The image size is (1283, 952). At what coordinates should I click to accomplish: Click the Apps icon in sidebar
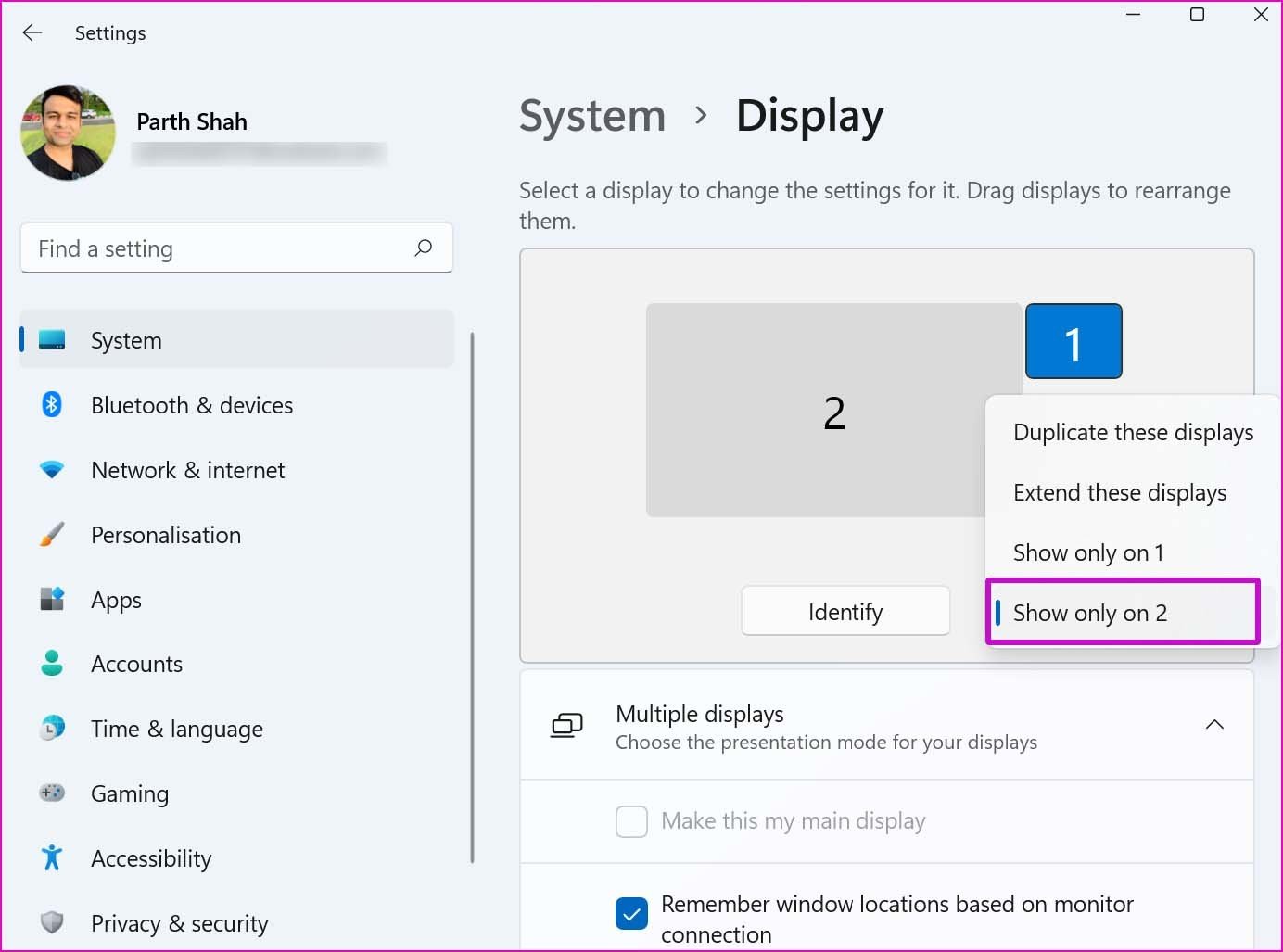(52, 599)
